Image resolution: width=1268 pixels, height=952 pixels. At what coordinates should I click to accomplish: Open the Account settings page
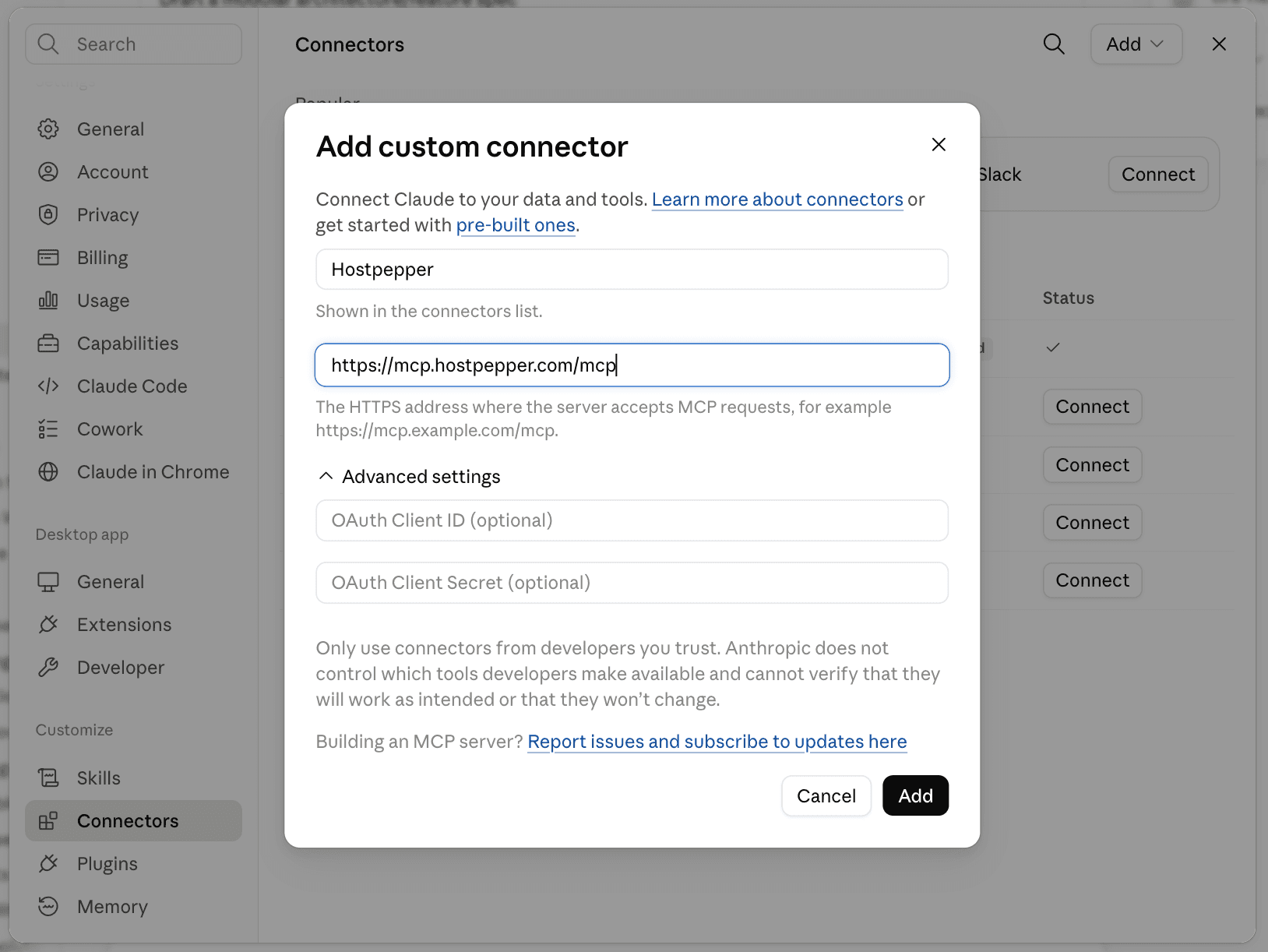point(133,172)
